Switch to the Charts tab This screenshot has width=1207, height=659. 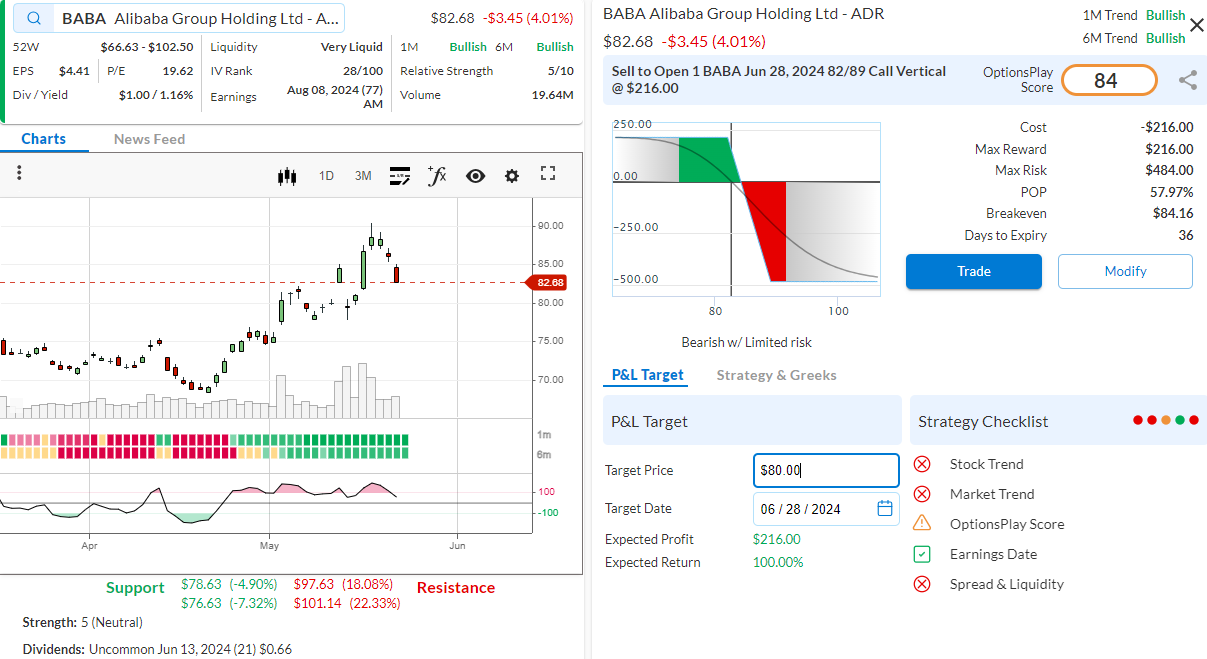click(44, 139)
